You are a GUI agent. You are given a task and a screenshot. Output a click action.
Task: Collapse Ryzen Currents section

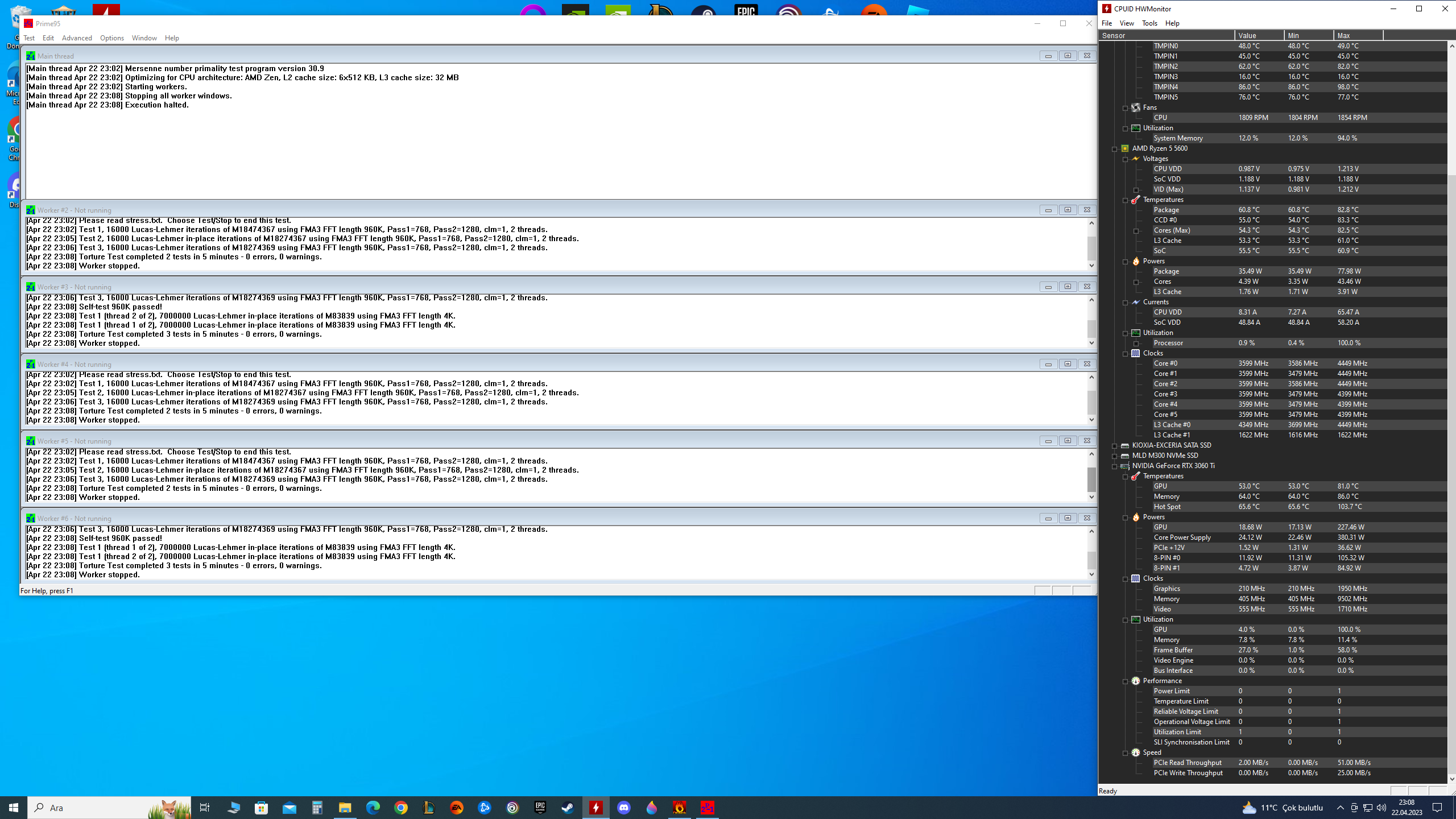click(x=1125, y=303)
